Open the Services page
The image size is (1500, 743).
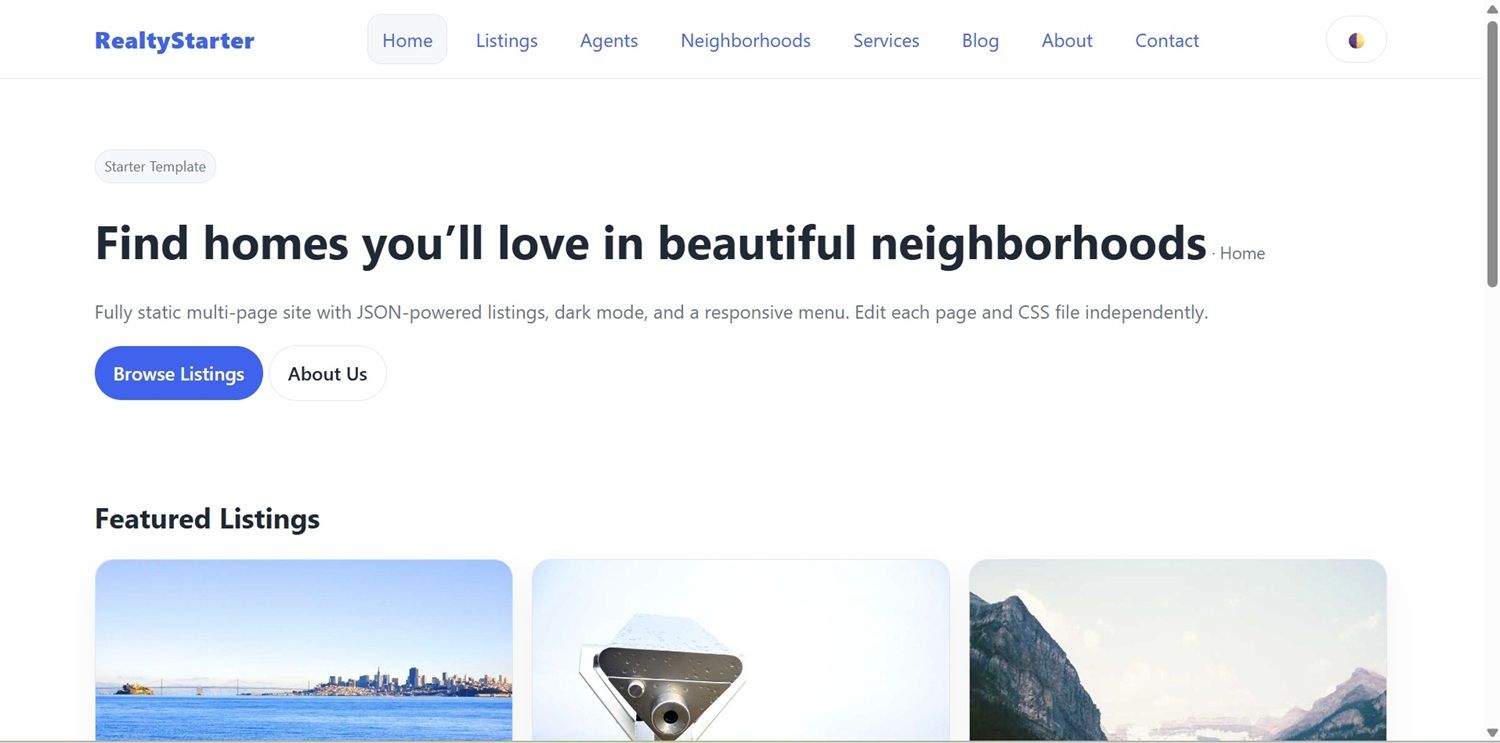click(x=886, y=40)
